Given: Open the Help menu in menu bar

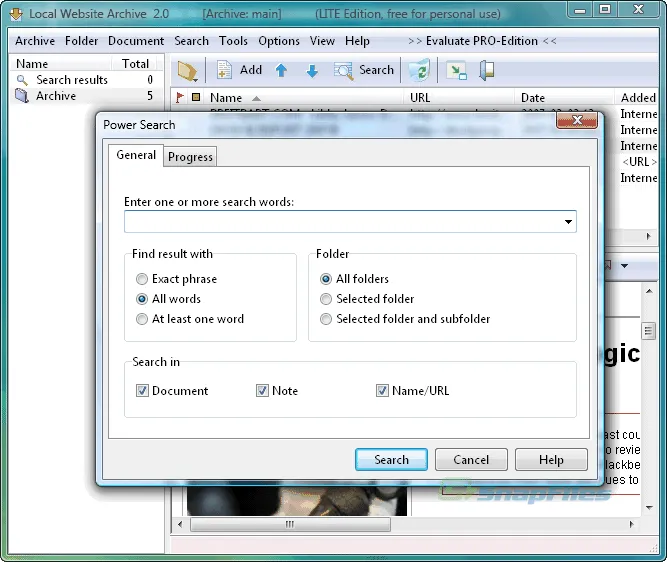Looking at the screenshot, I should coord(357,41).
